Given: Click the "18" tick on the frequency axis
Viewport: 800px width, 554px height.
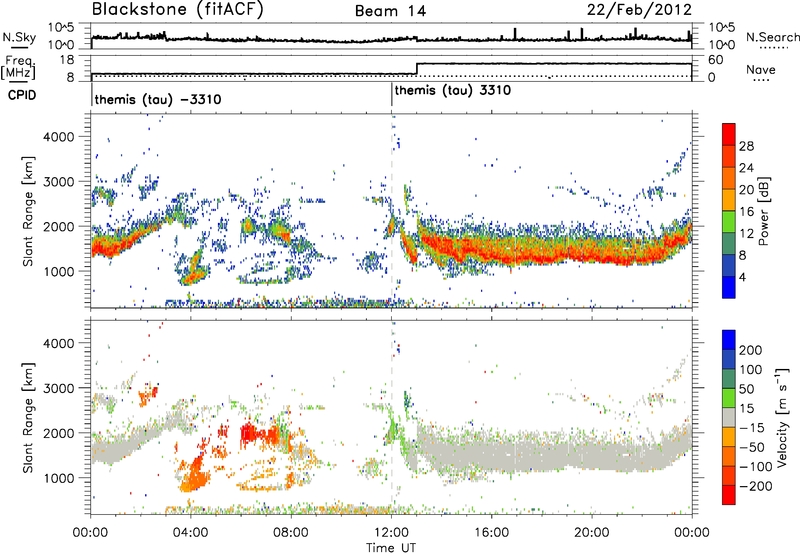Looking at the screenshot, I should tap(67, 59).
